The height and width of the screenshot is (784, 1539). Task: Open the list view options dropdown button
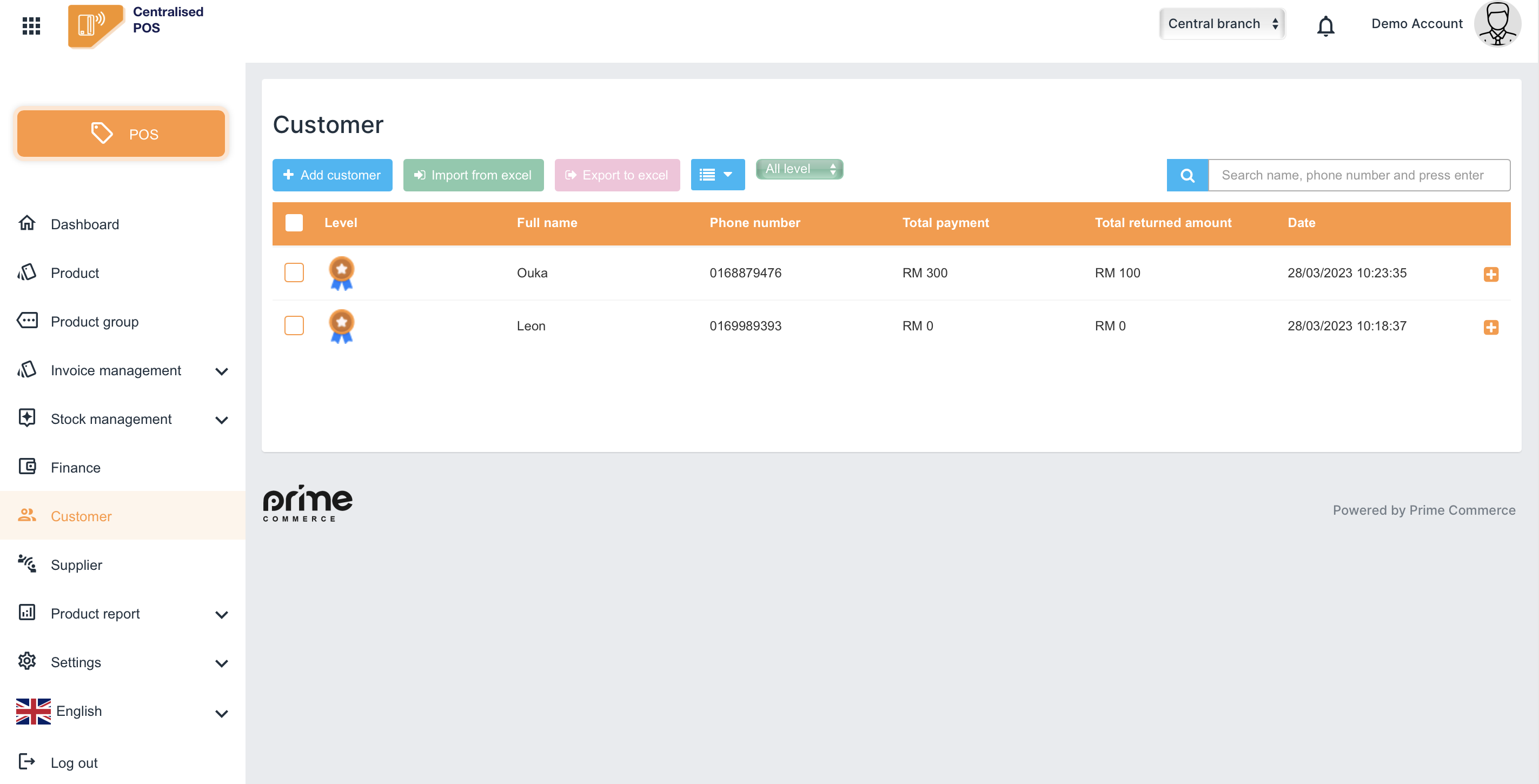click(x=718, y=175)
